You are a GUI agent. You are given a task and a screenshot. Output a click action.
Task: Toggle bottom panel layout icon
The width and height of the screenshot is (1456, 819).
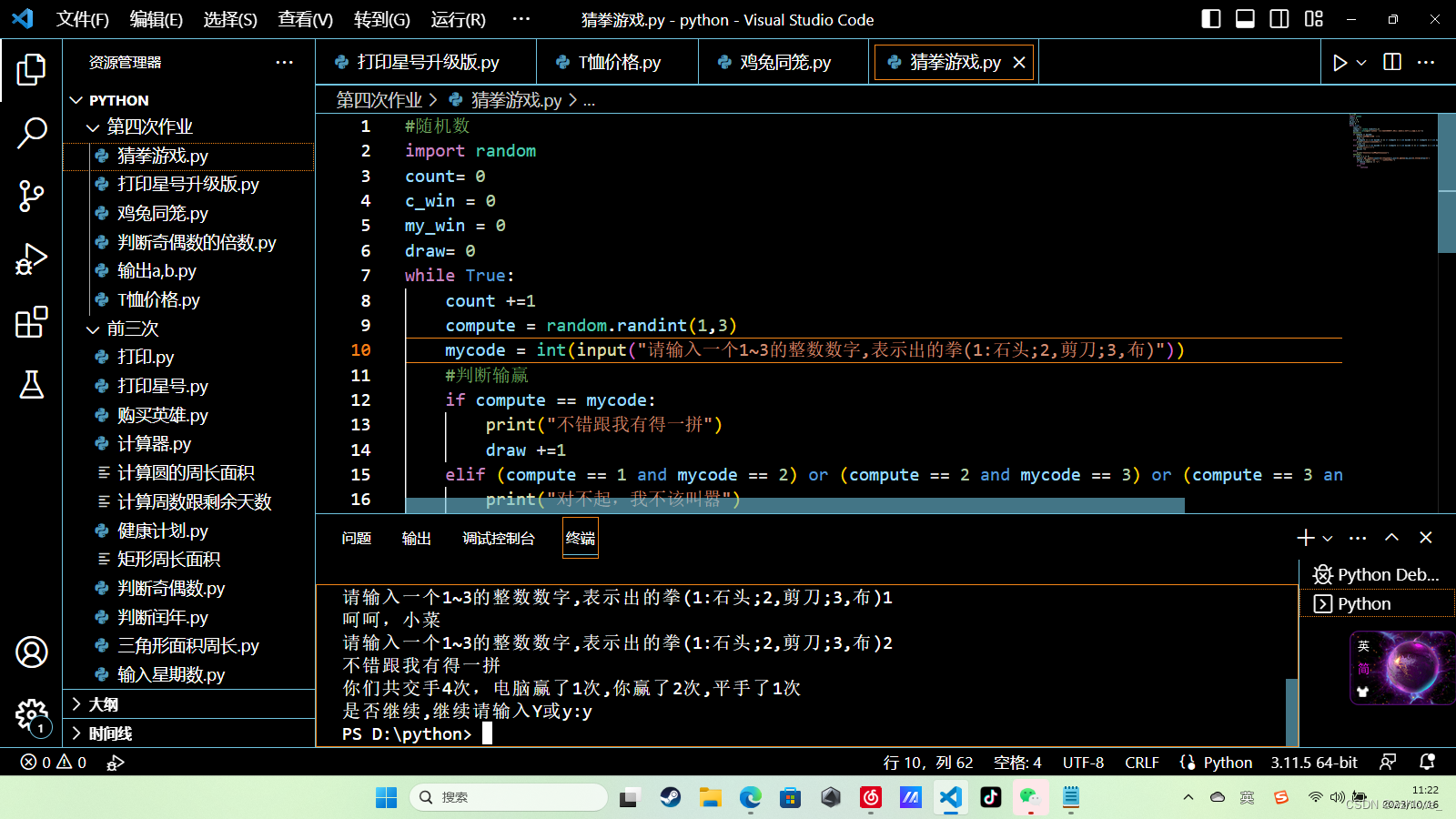[x=1245, y=19]
